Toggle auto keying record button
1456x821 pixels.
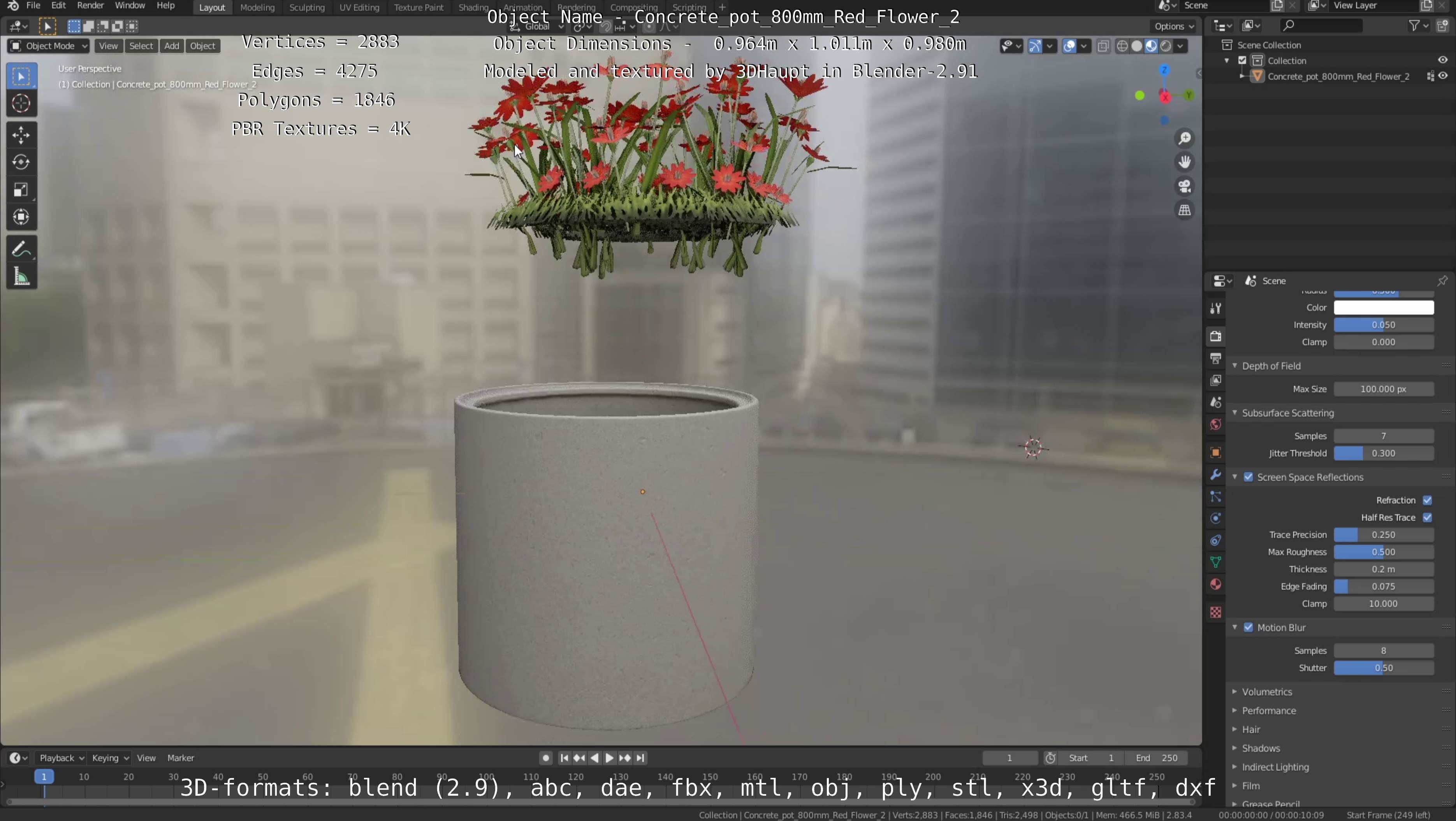pos(545,758)
